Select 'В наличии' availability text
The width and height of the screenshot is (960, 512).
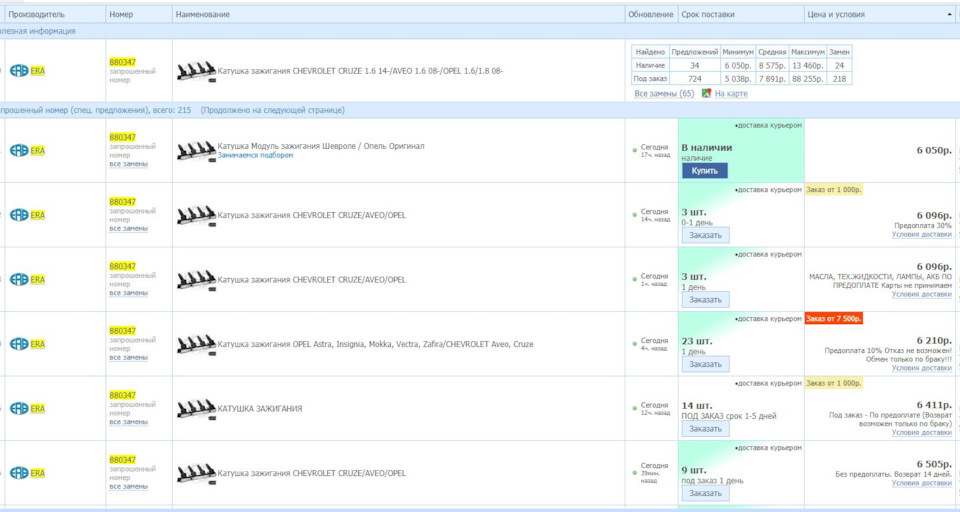tap(707, 148)
